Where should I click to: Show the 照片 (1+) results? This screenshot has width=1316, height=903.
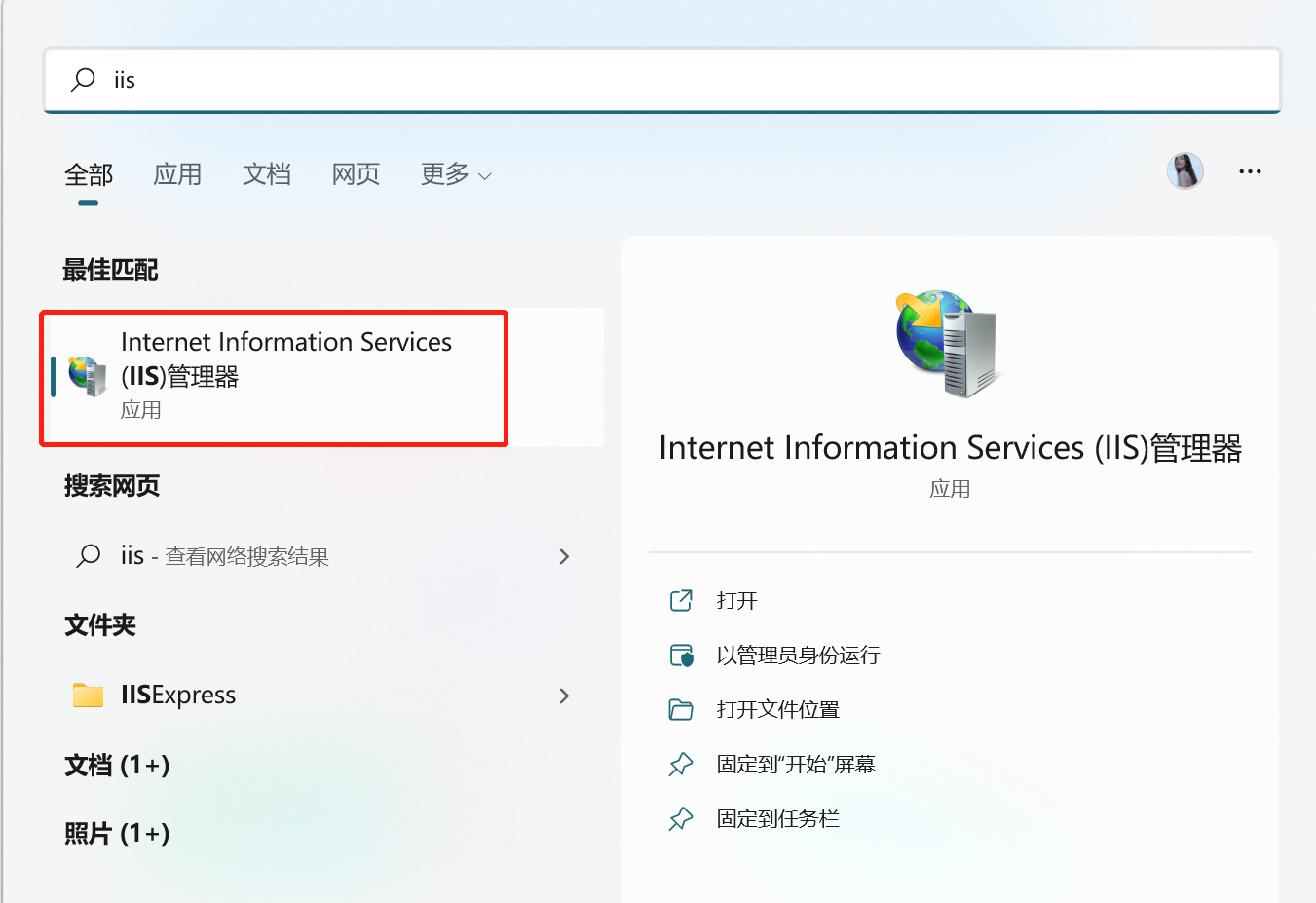tap(117, 834)
